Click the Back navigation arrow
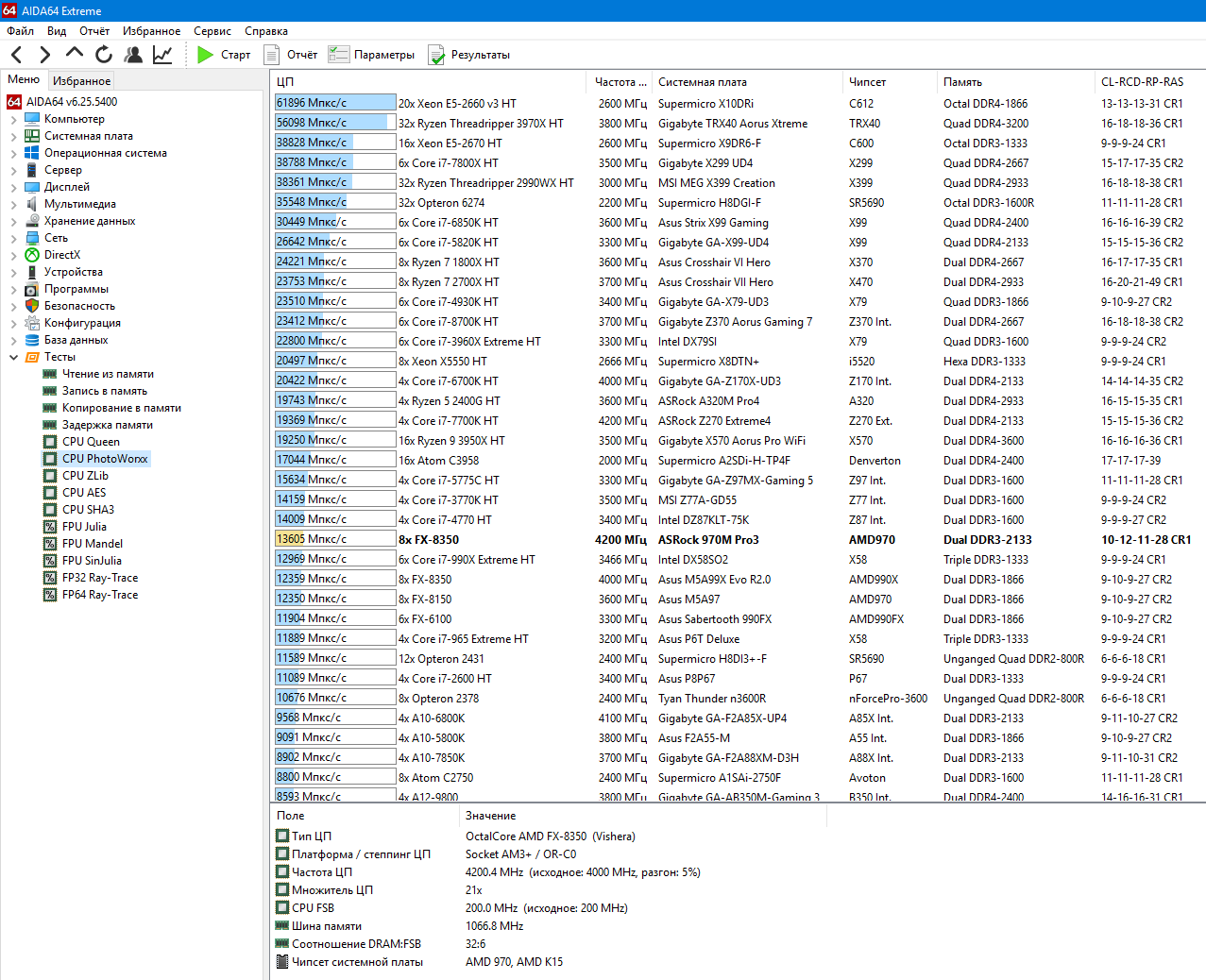This screenshot has width=1206, height=980. [x=16, y=55]
